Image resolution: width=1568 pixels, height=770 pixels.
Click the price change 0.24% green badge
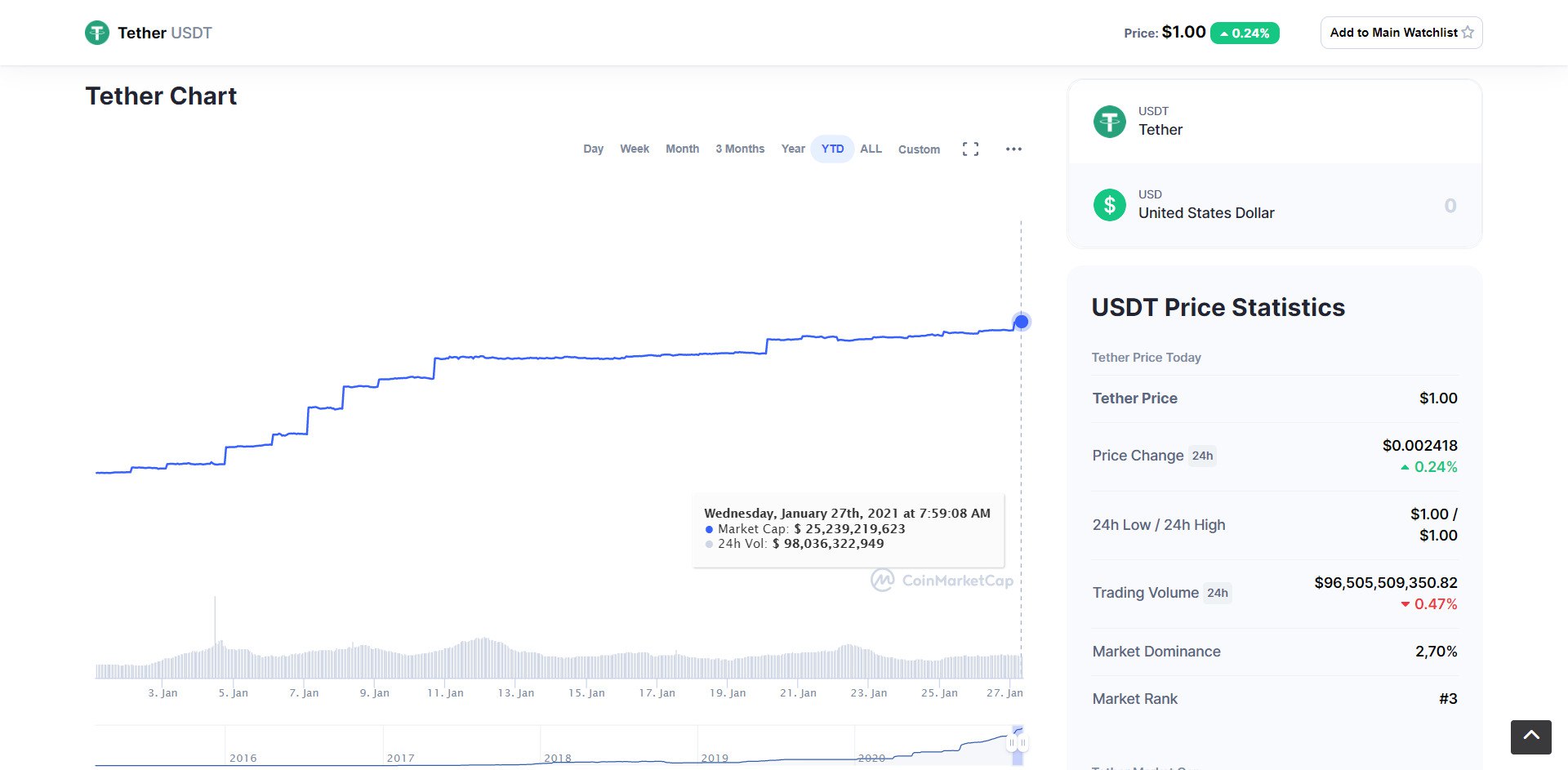pos(1245,33)
